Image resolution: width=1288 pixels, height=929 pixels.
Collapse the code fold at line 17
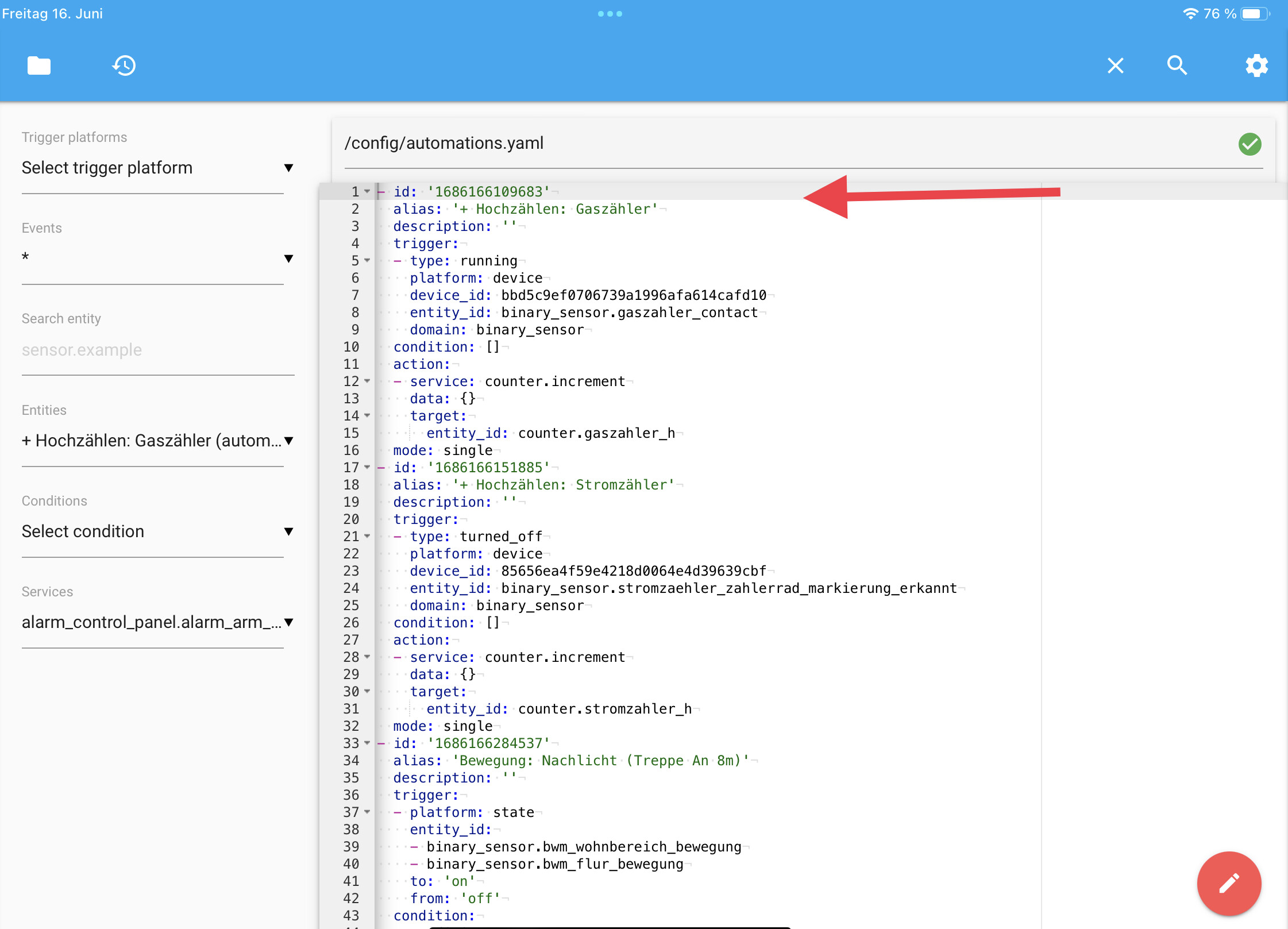click(367, 467)
